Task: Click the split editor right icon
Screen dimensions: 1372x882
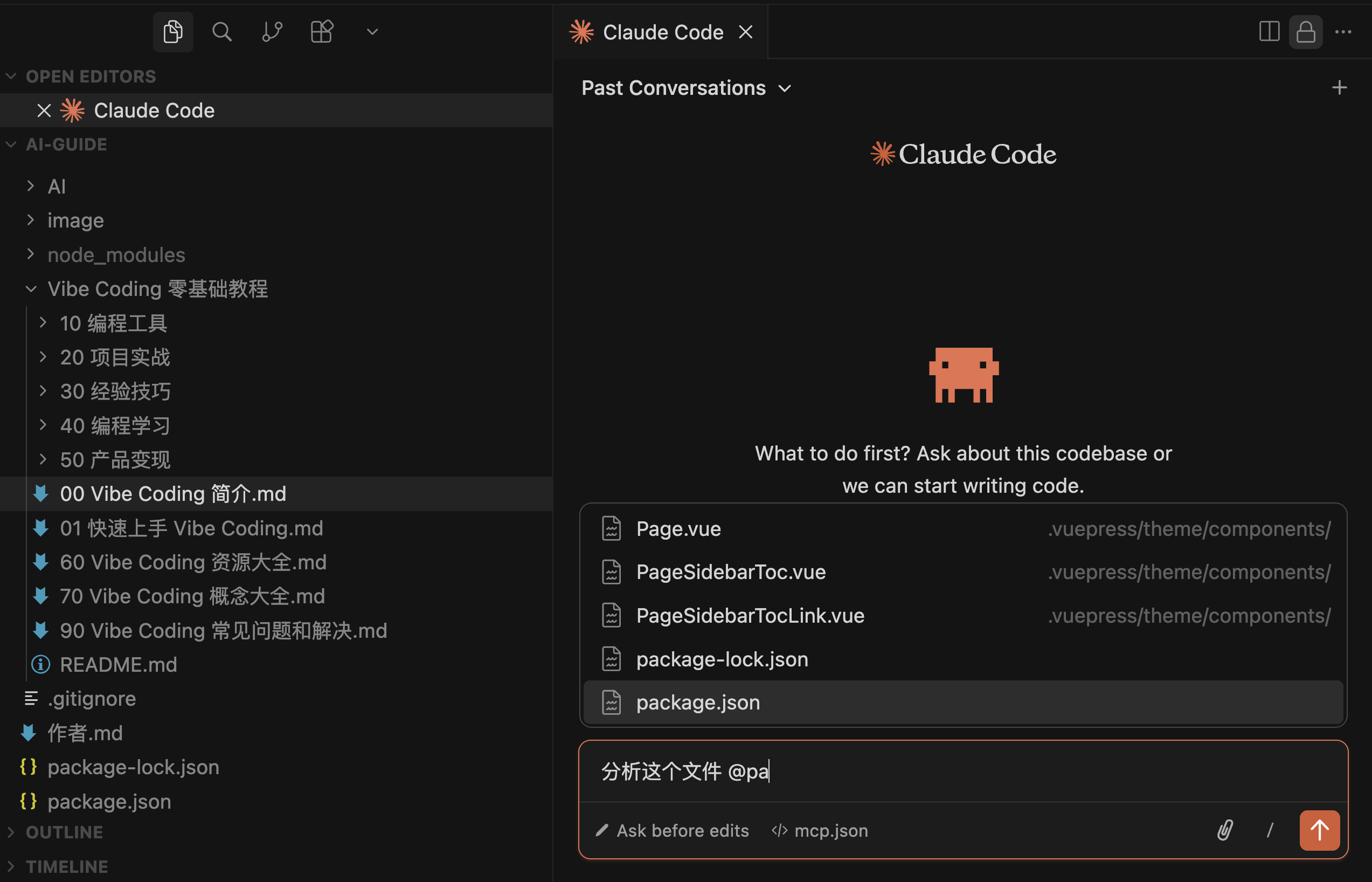Action: point(1269,31)
